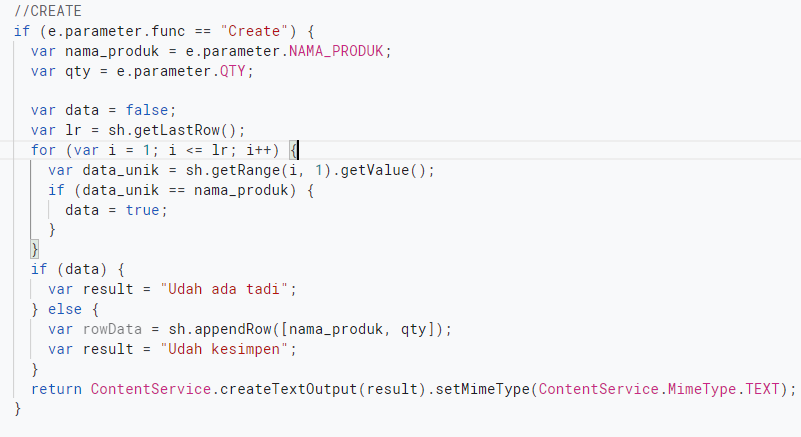The height and width of the screenshot is (437, 801).
Task: Click the 'for' loop keyword
Action: (x=43, y=150)
